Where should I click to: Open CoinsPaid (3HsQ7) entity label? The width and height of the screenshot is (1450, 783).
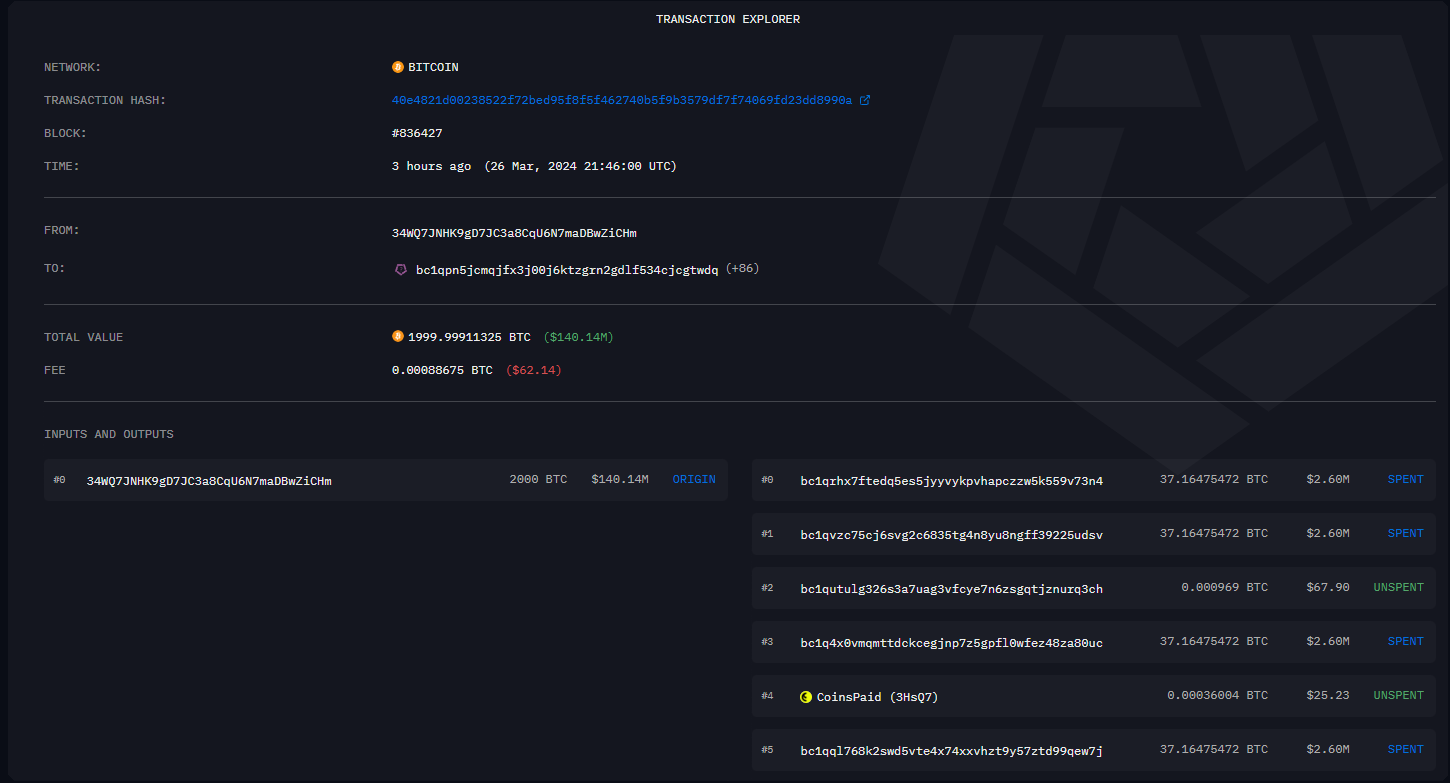click(x=877, y=697)
